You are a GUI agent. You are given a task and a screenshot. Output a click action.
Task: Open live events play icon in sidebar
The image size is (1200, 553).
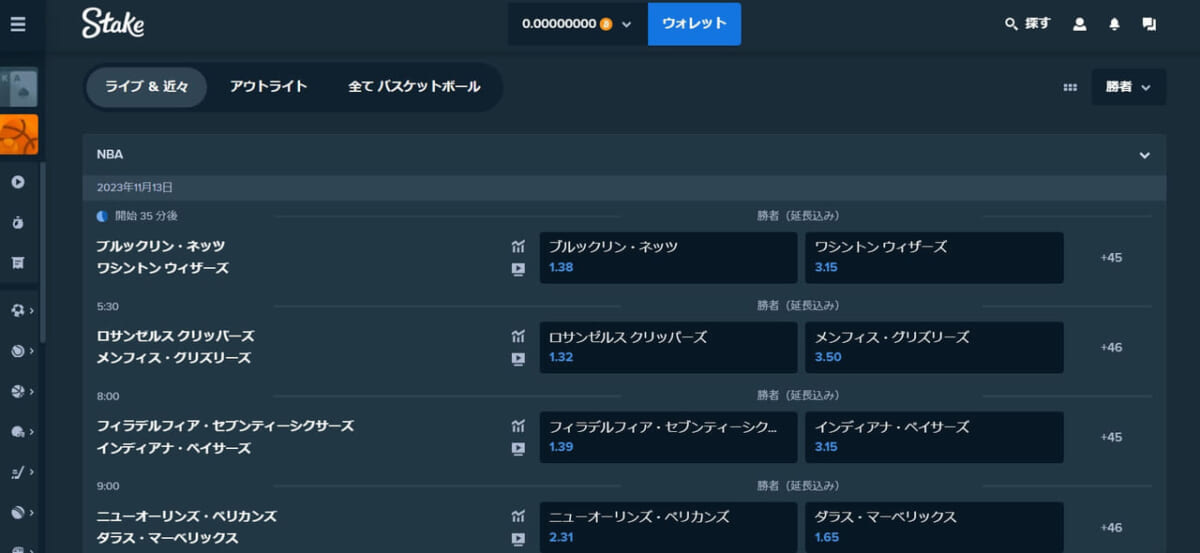coord(18,182)
